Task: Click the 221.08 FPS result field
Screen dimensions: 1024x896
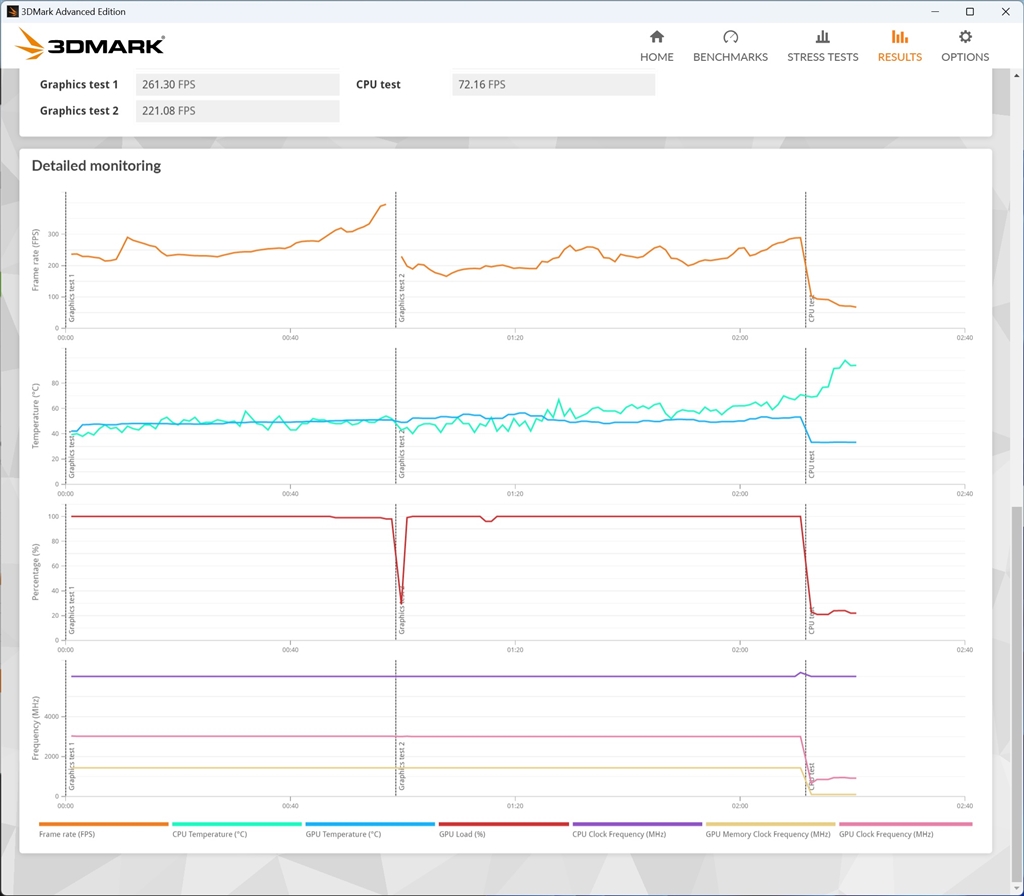Action: coord(238,111)
